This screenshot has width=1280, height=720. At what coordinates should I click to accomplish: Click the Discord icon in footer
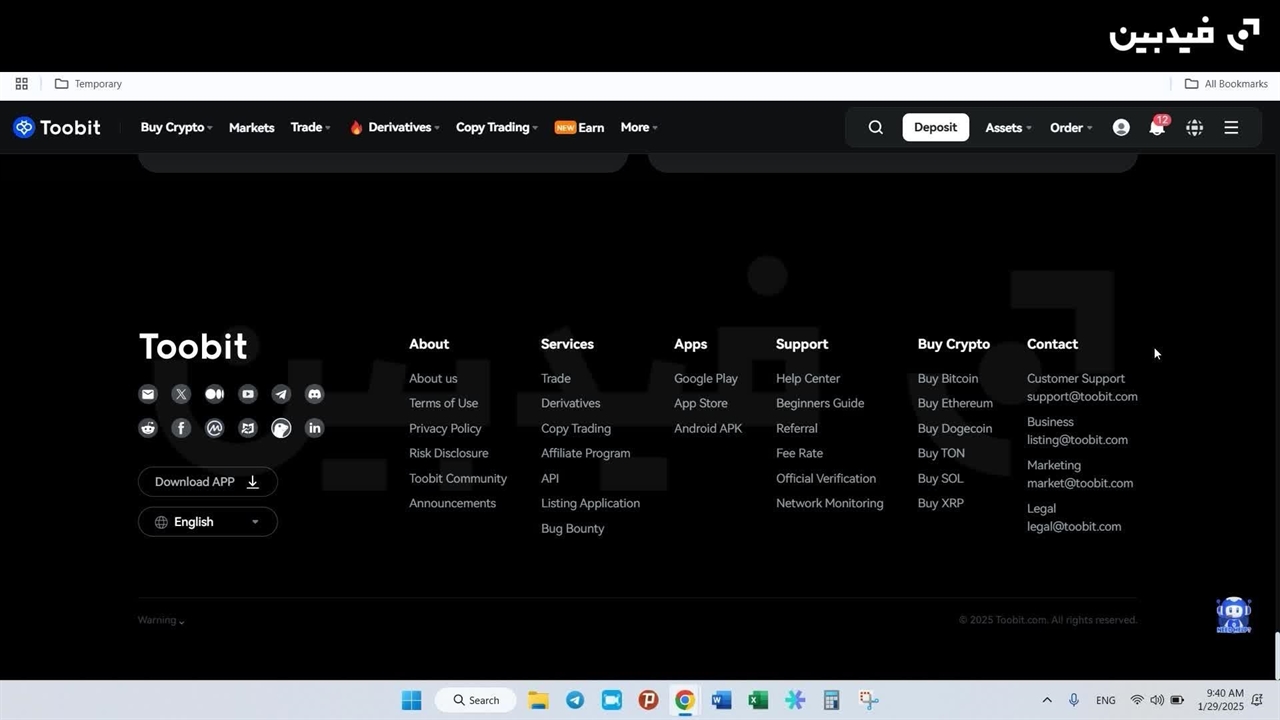tap(314, 395)
